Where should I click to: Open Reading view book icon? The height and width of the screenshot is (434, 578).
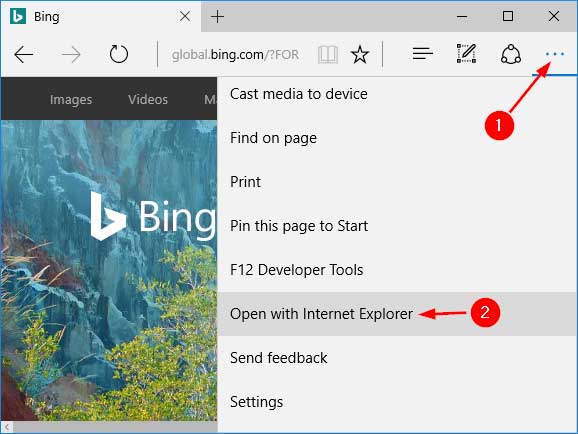click(x=328, y=55)
